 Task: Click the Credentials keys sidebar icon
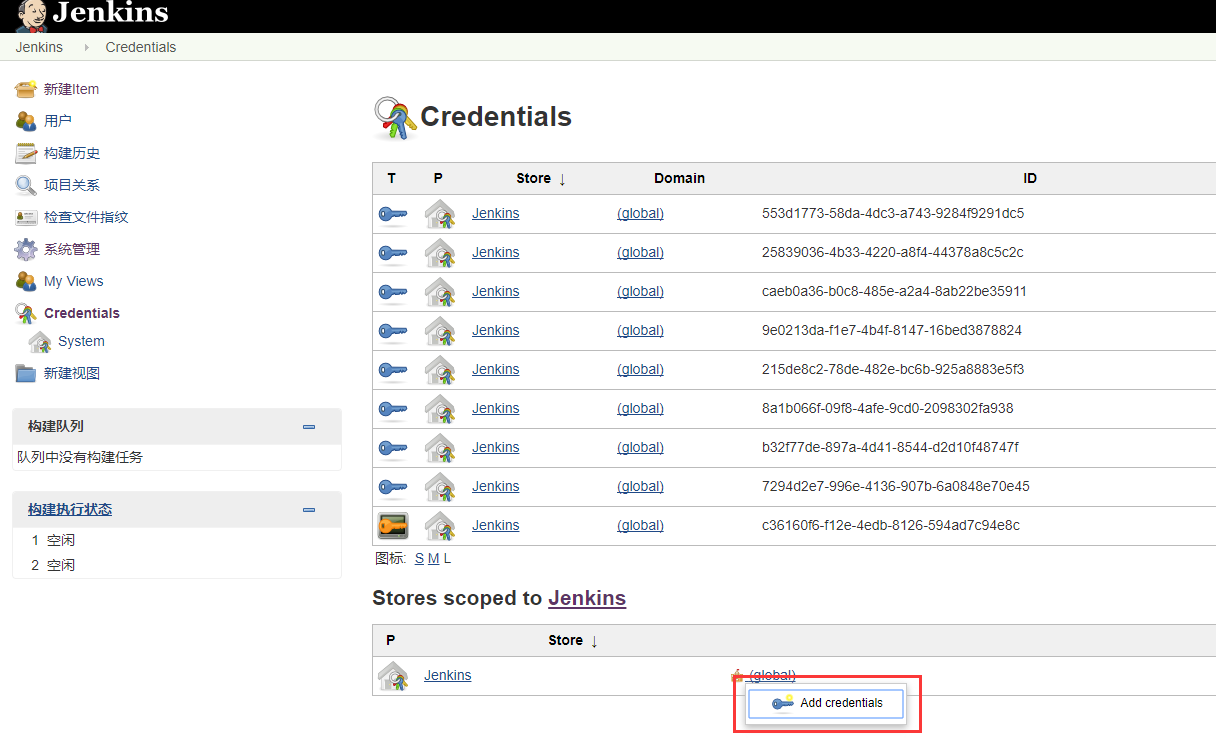(26, 313)
